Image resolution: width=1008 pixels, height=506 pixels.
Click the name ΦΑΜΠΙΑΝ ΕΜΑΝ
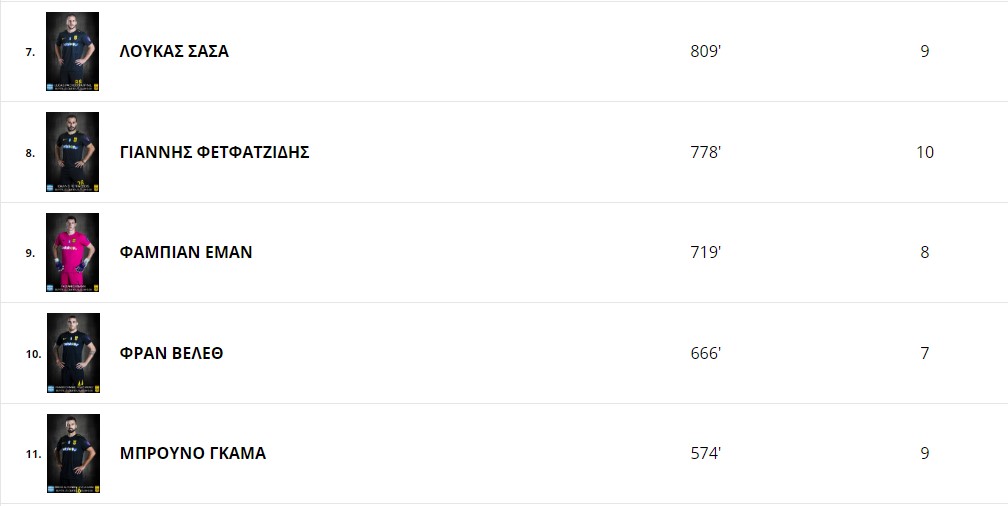pyautogui.click(x=186, y=253)
